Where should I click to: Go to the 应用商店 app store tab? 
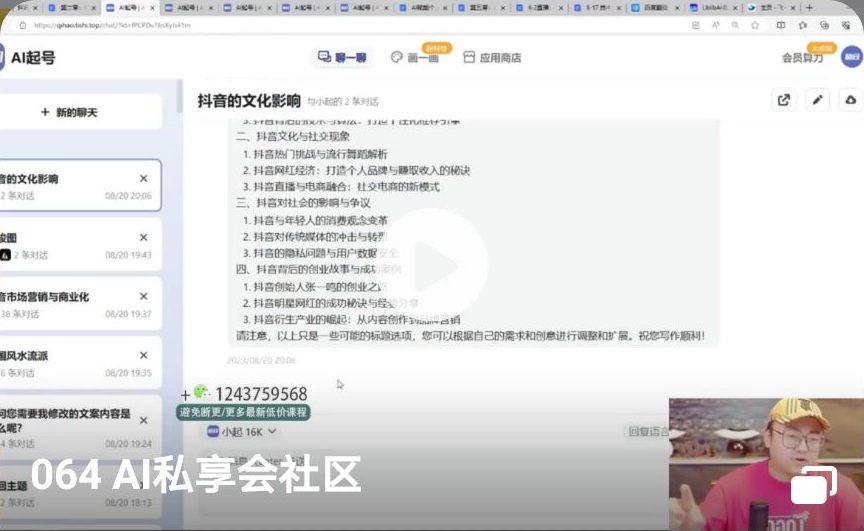pos(492,58)
